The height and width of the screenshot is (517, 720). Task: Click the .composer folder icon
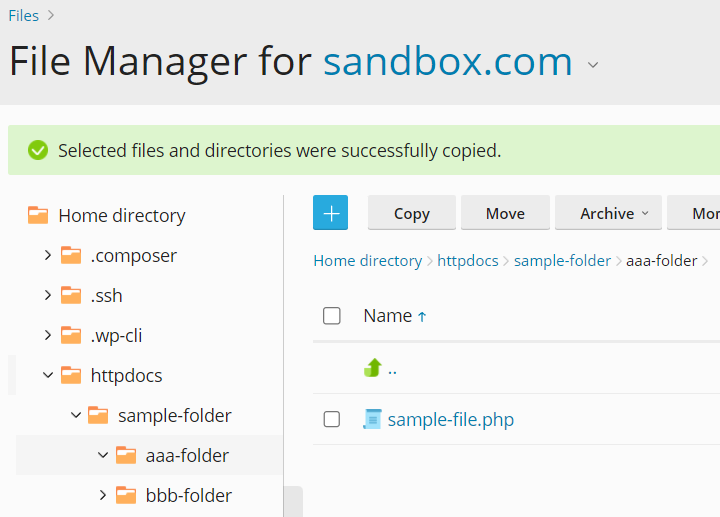71,255
